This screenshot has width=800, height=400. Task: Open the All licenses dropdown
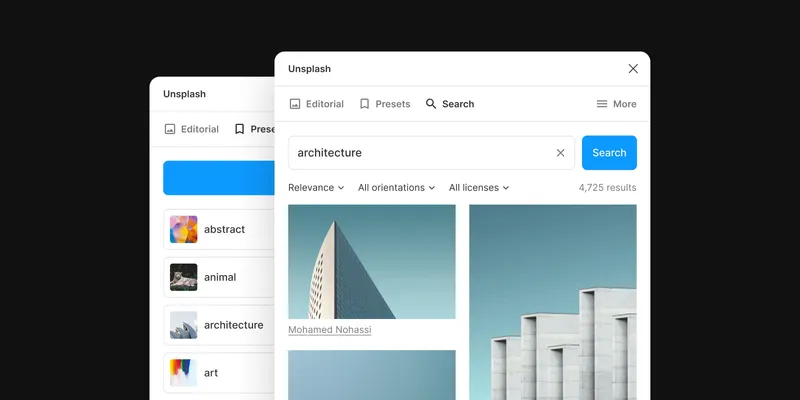[479, 188]
